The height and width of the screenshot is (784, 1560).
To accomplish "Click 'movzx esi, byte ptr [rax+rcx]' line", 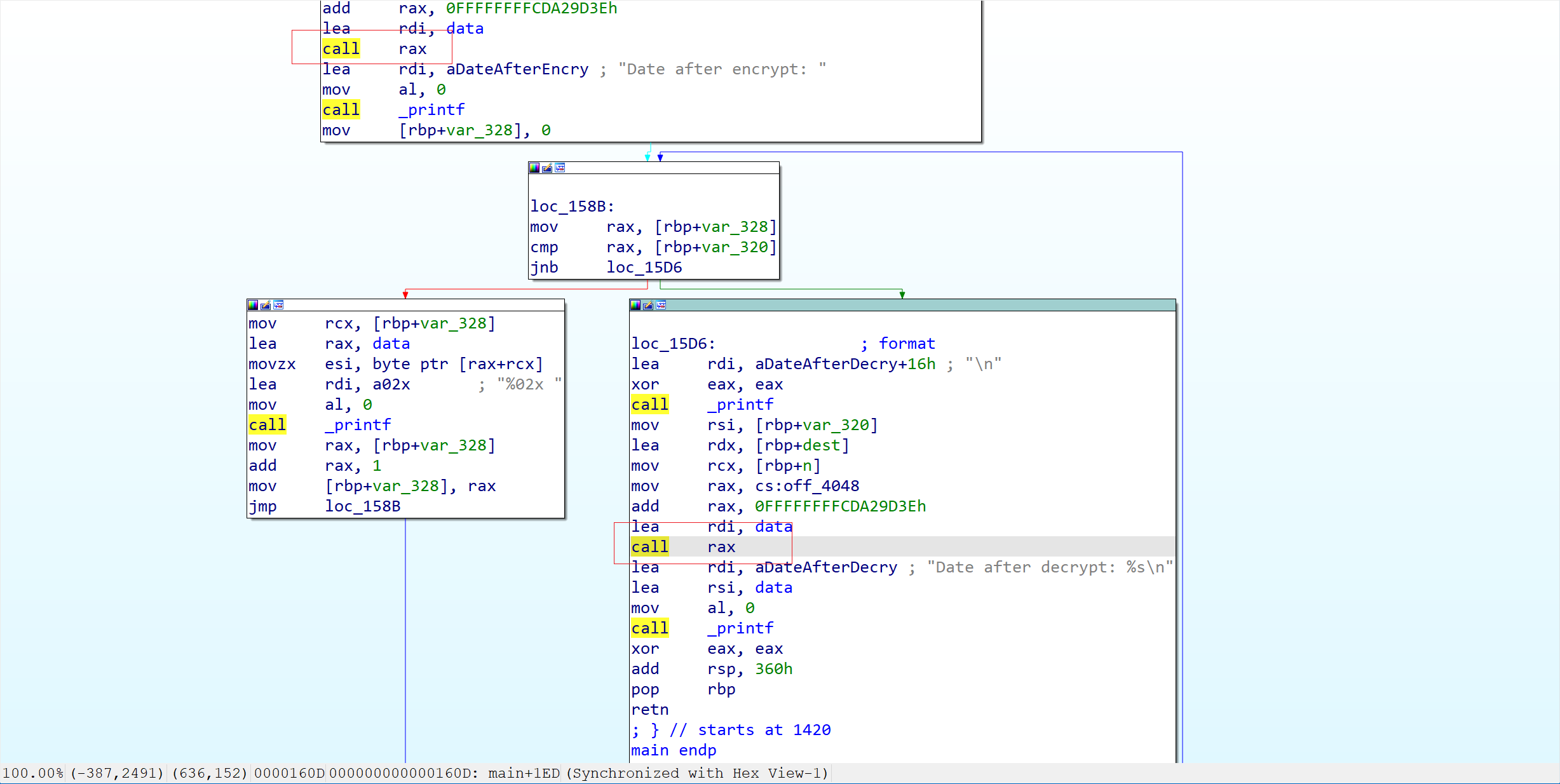I will click(x=396, y=364).
